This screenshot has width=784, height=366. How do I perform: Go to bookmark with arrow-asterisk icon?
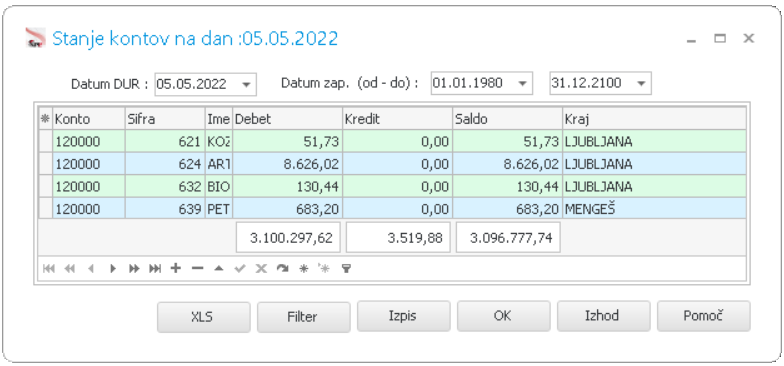coord(324,269)
